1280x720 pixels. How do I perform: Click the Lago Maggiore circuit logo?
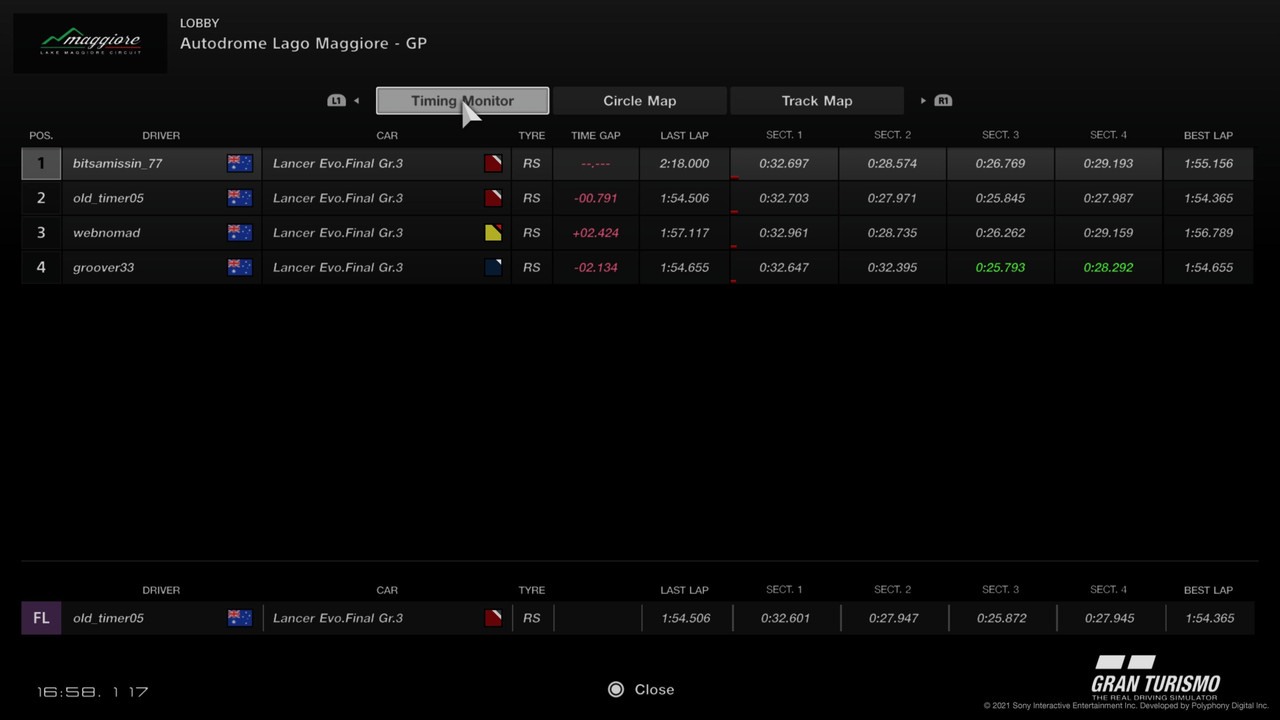(x=90, y=43)
